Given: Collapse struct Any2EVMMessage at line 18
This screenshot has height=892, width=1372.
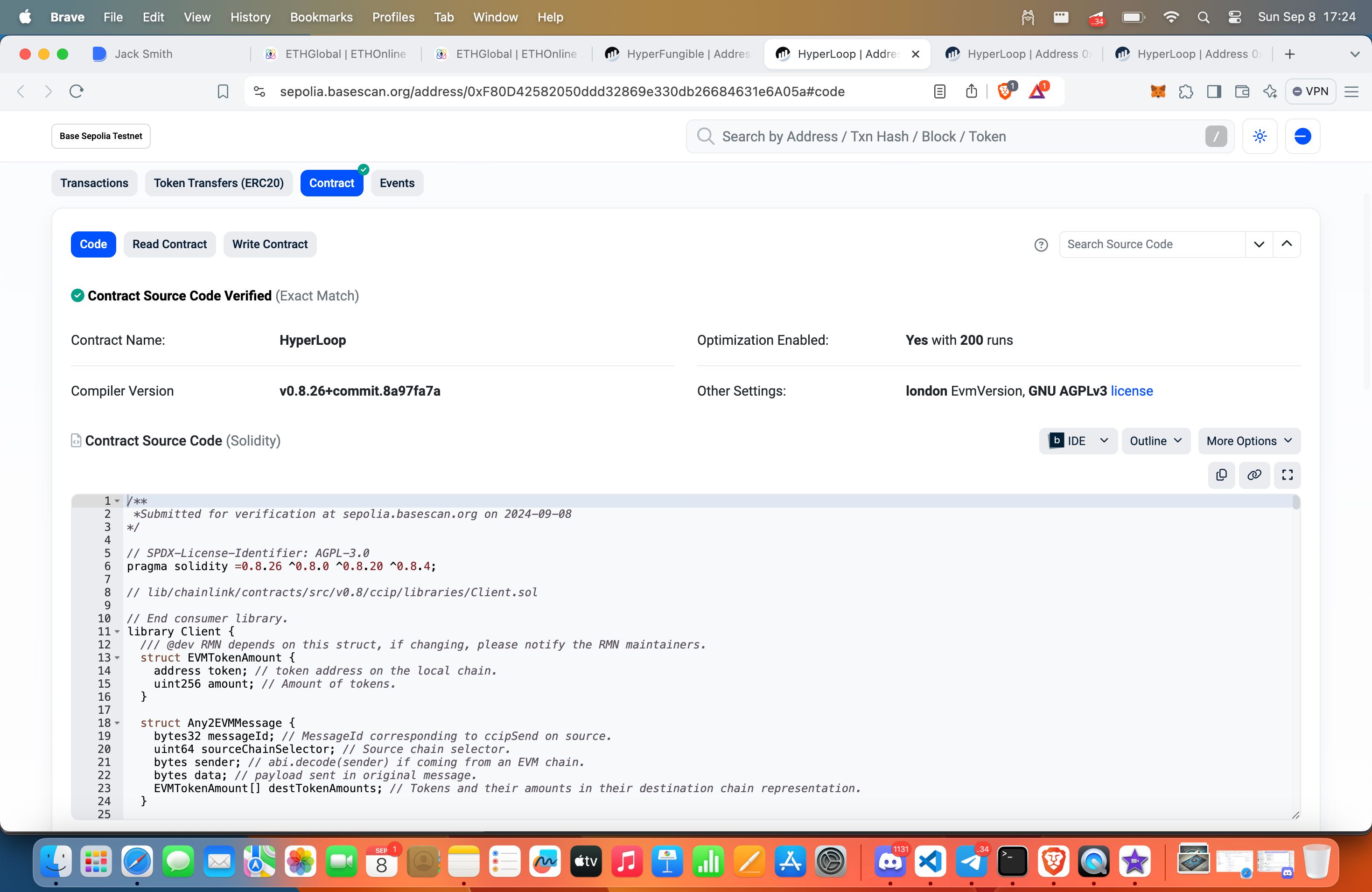Looking at the screenshot, I should click(x=117, y=723).
